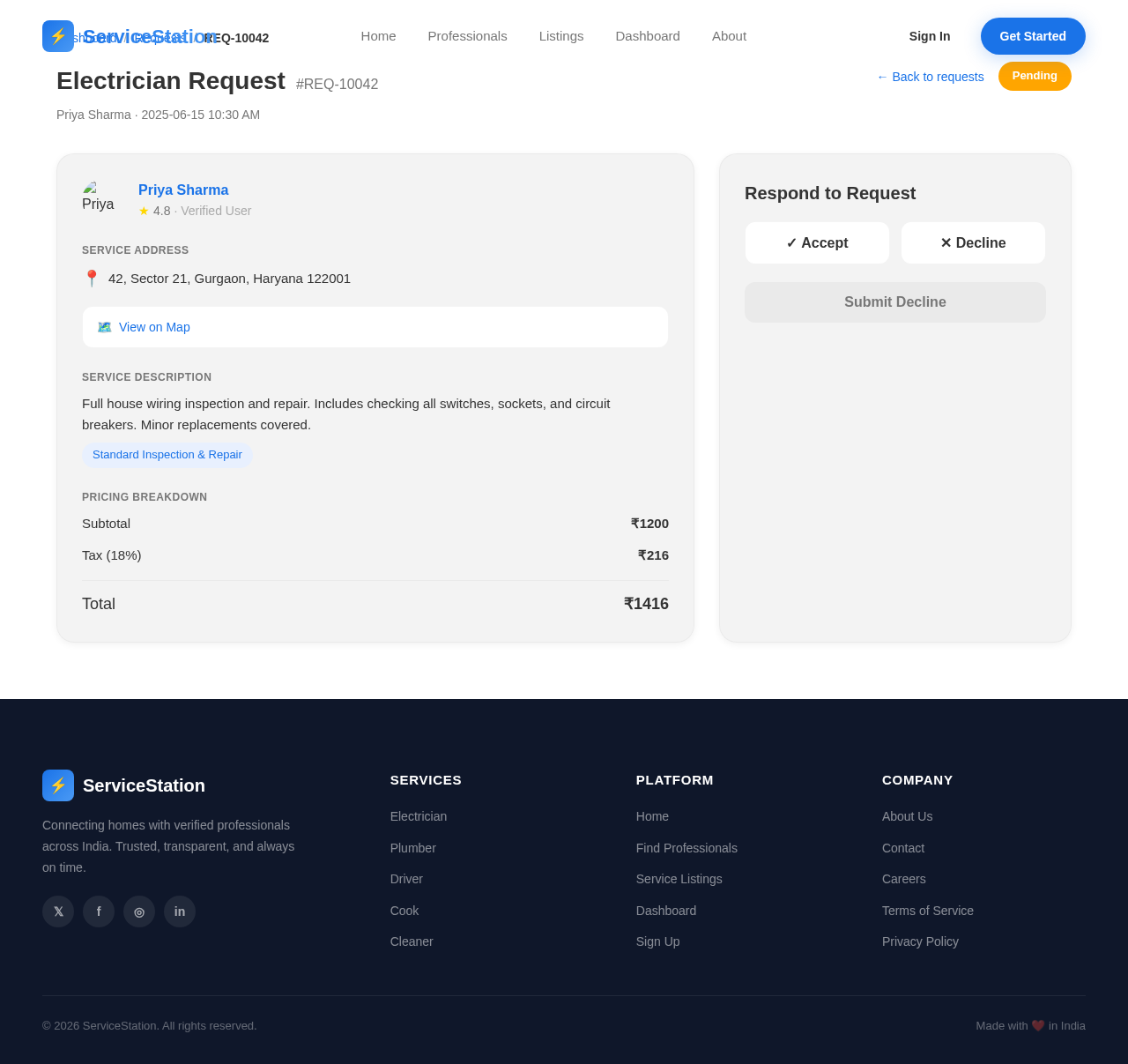This screenshot has width=1128, height=1064.
Task: Open the Facebook social icon
Action: 99,911
